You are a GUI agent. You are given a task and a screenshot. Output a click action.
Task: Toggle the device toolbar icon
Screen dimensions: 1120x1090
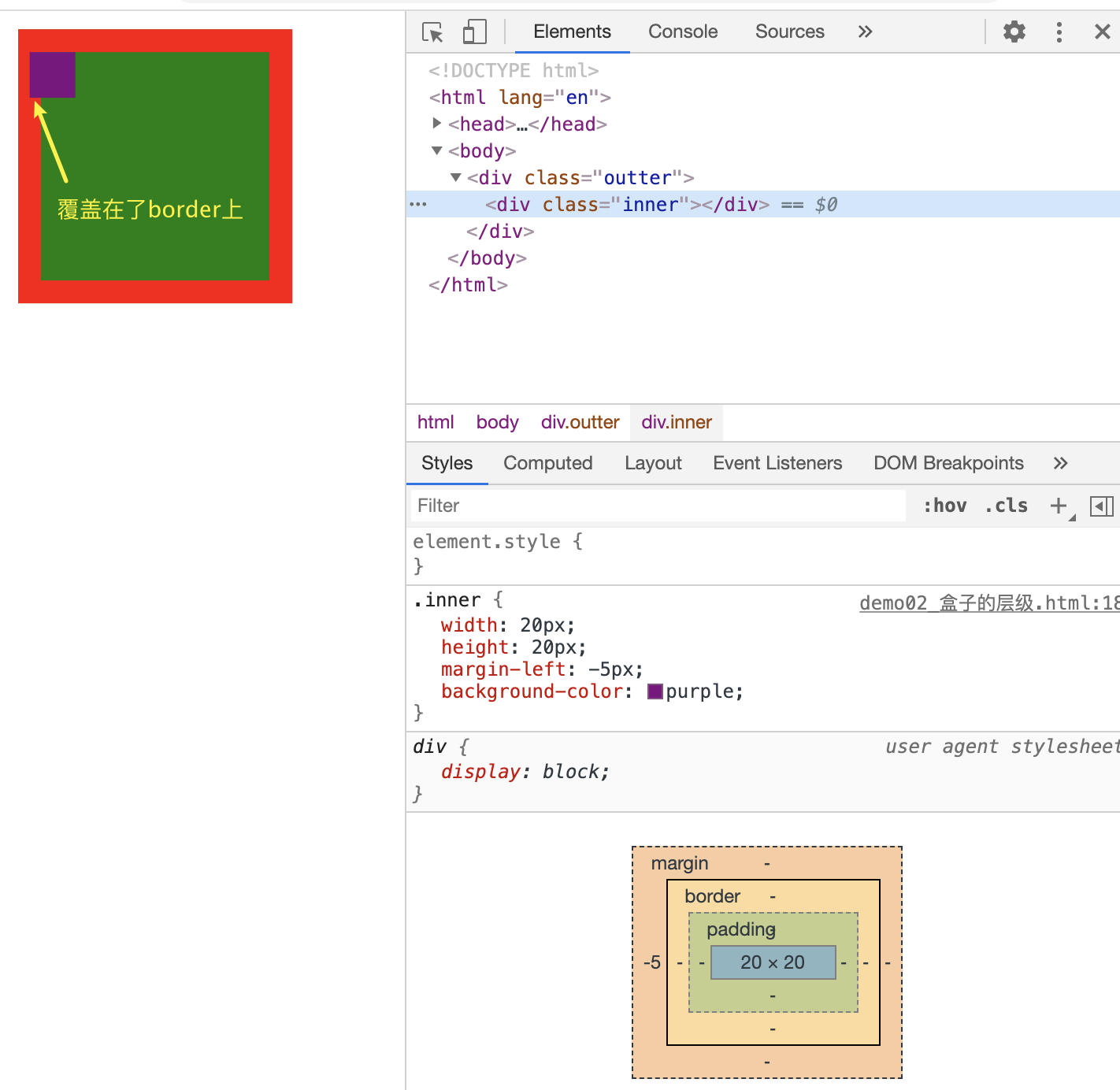click(x=474, y=32)
